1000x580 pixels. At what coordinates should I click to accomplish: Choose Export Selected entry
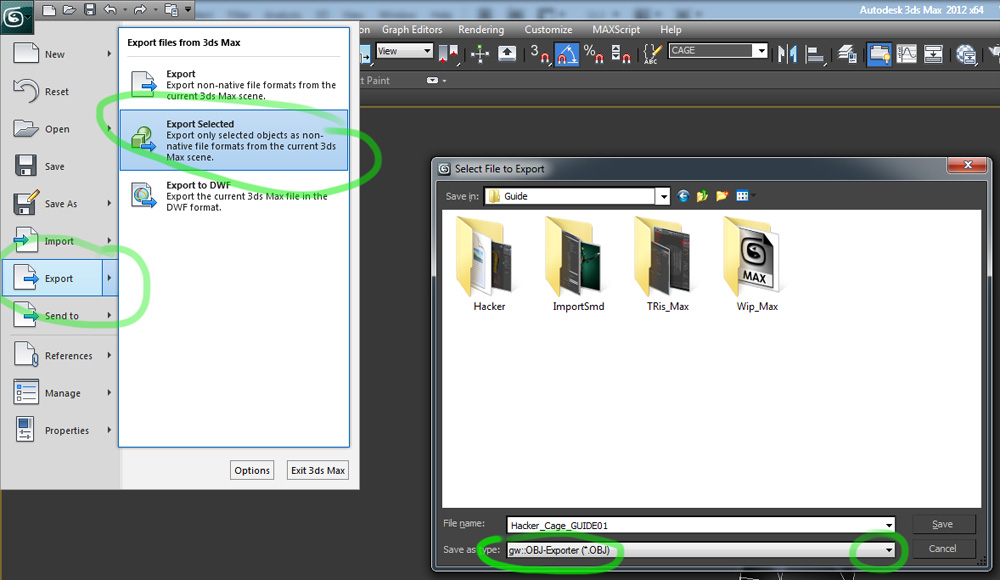233,140
